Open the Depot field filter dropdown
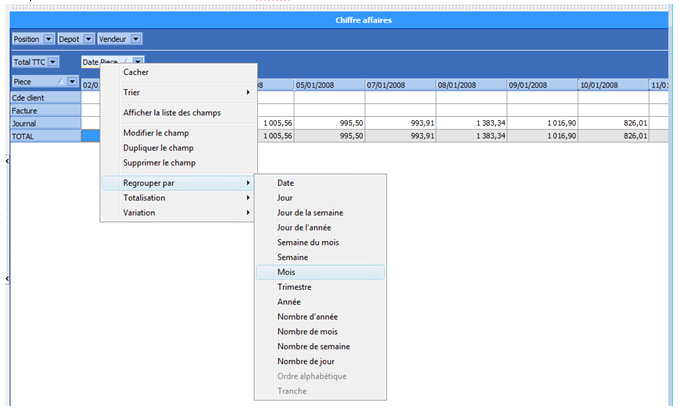This screenshot has width=679, height=415. click(88, 39)
